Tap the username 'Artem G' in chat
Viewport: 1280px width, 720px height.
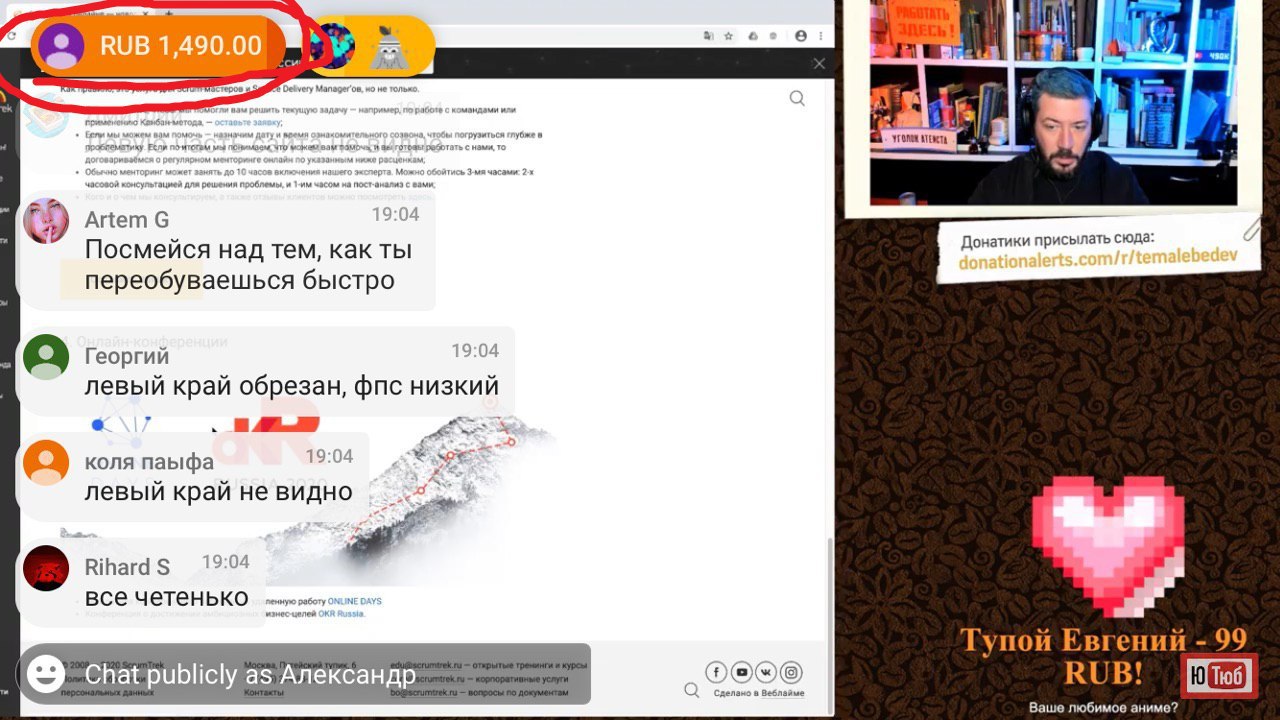127,220
